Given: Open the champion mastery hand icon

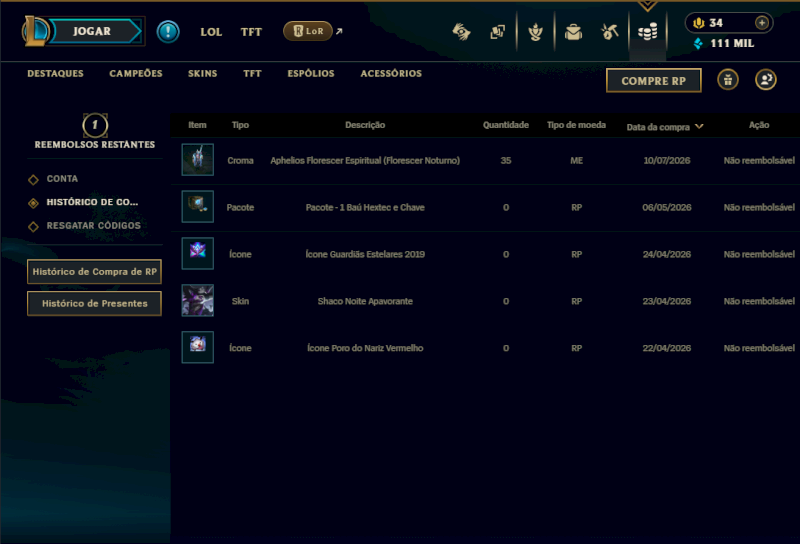Looking at the screenshot, I should click(x=461, y=32).
